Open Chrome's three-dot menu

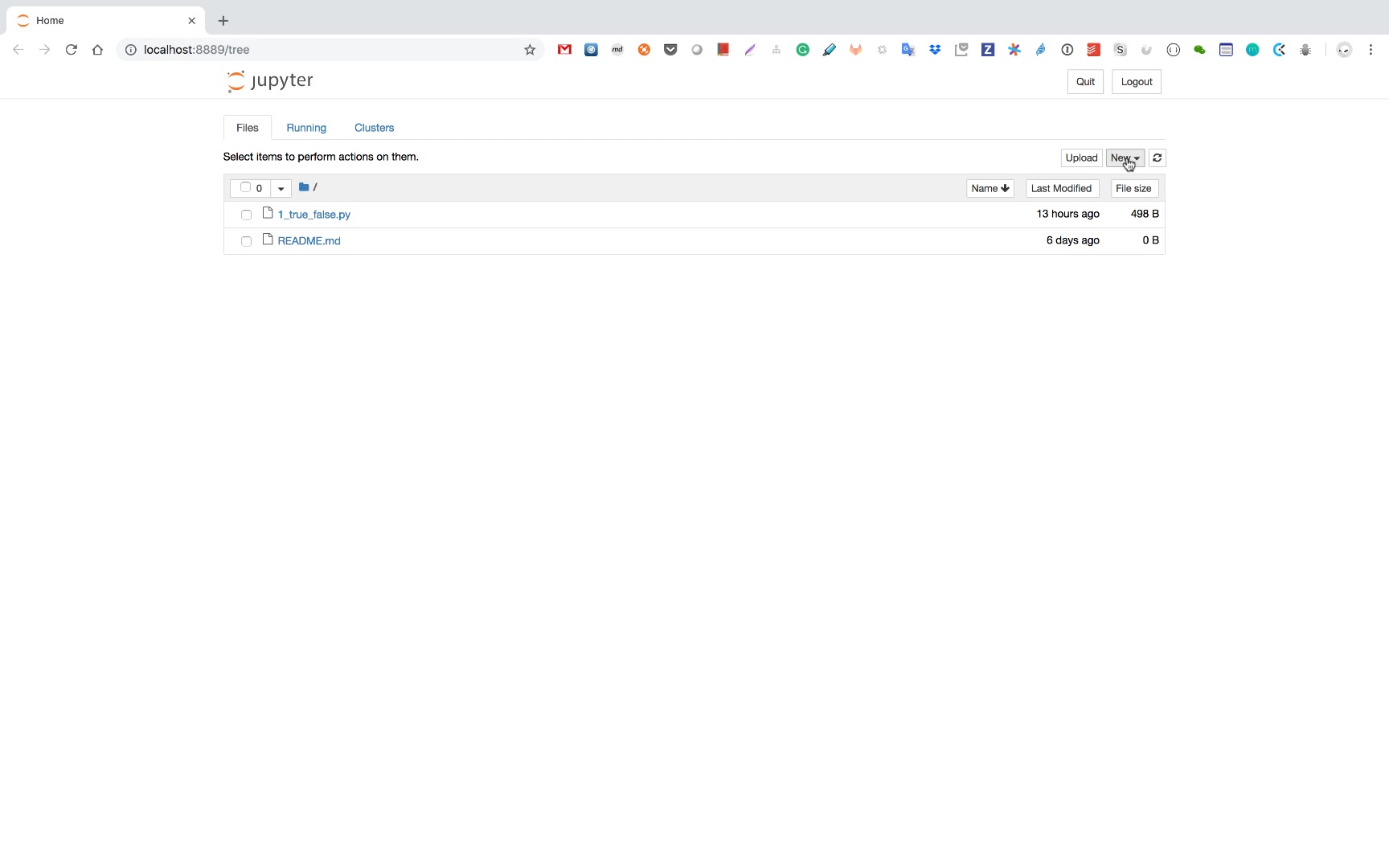(1371, 50)
